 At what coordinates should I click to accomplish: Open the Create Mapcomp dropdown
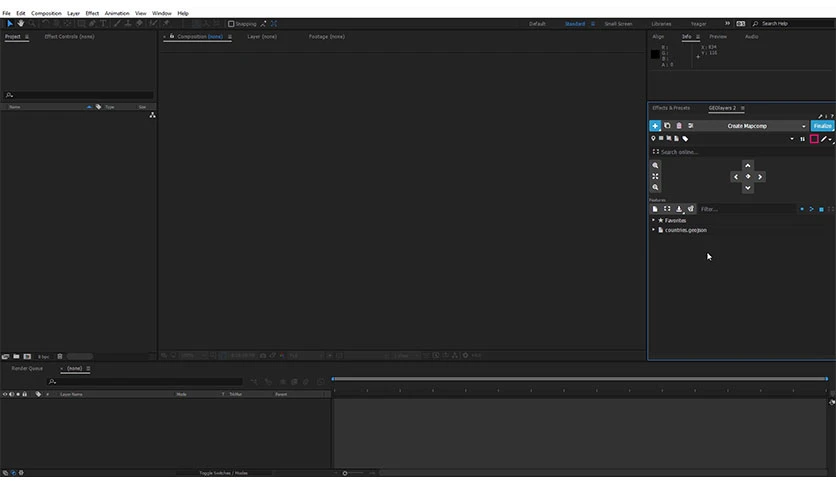[x=803, y=126]
